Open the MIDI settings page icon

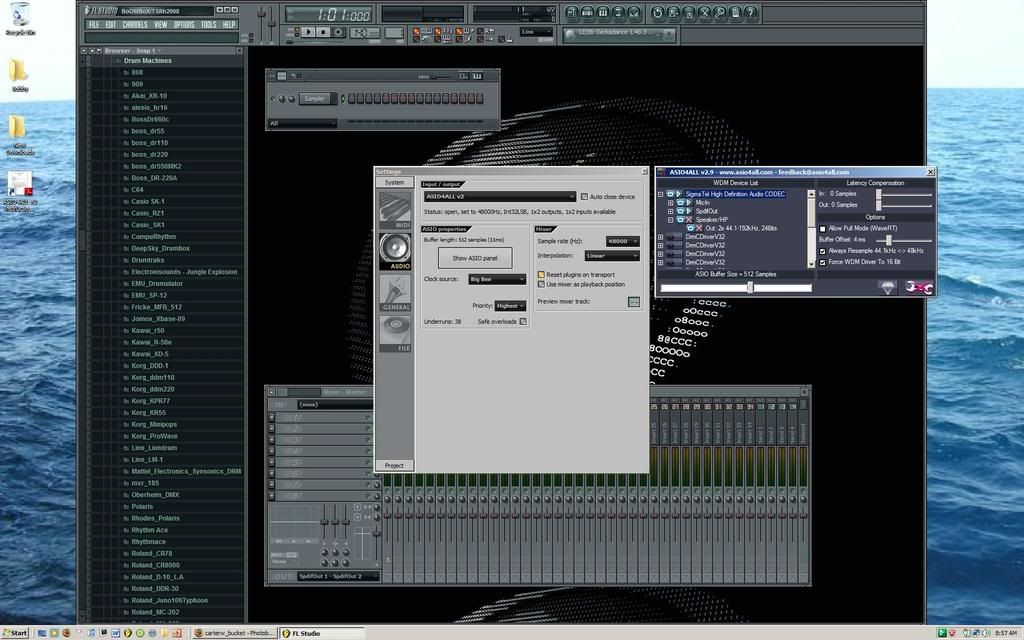395,210
